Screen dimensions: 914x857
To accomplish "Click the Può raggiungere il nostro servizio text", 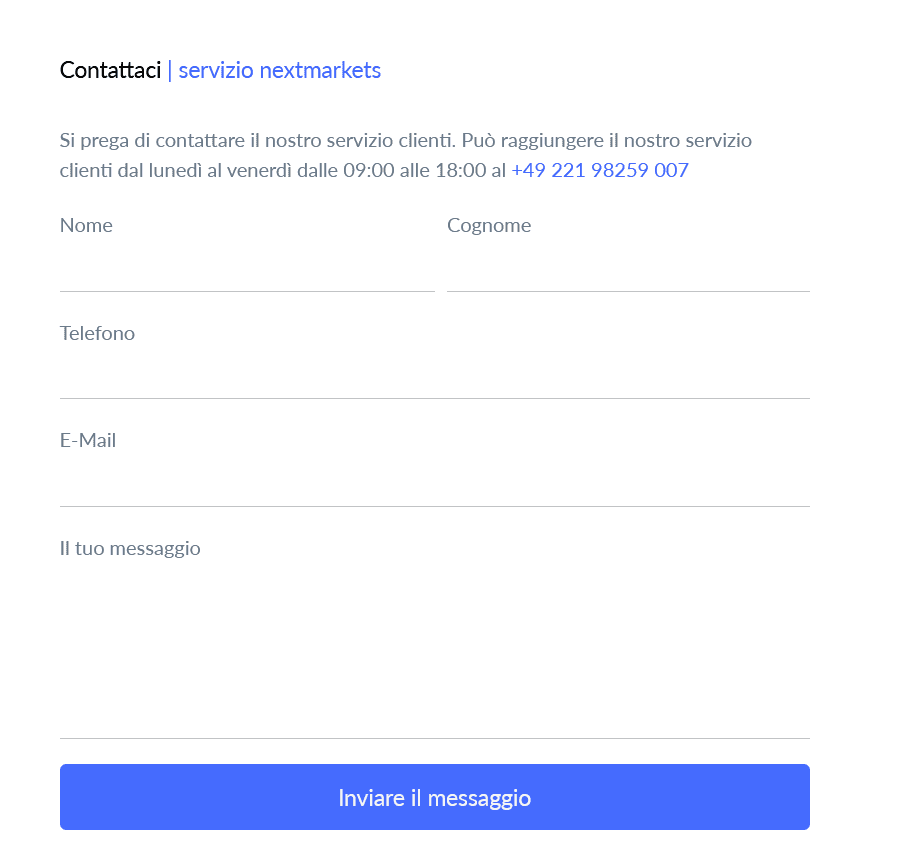I will click(607, 141).
